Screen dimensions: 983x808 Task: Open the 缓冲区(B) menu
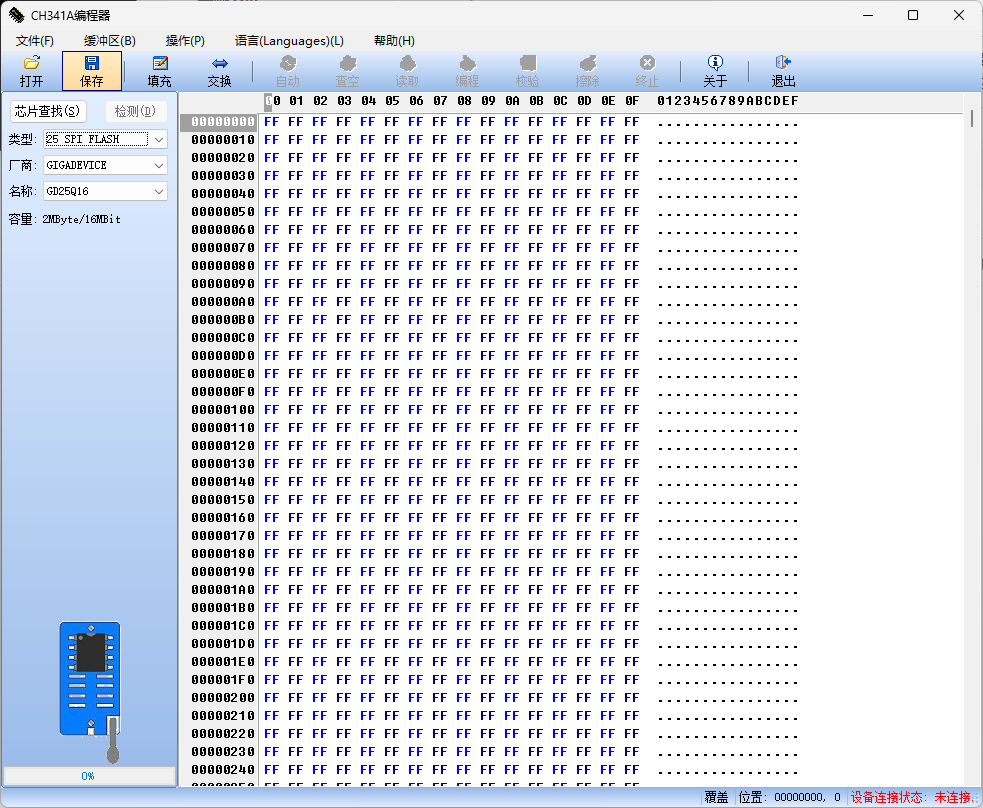(x=110, y=41)
